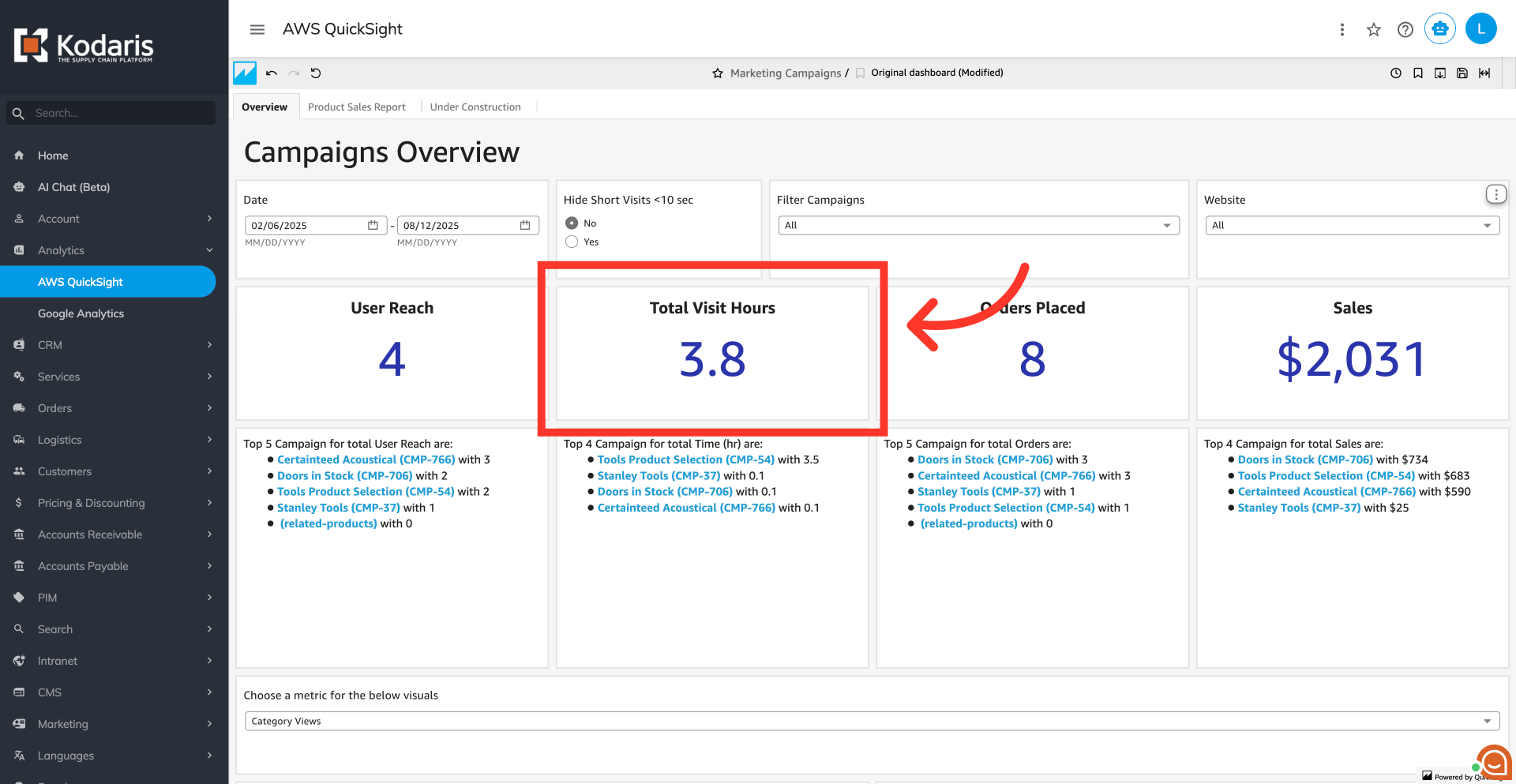1516x784 pixels.
Task: Open the Intranet sidebar item
Action: click(x=114, y=661)
